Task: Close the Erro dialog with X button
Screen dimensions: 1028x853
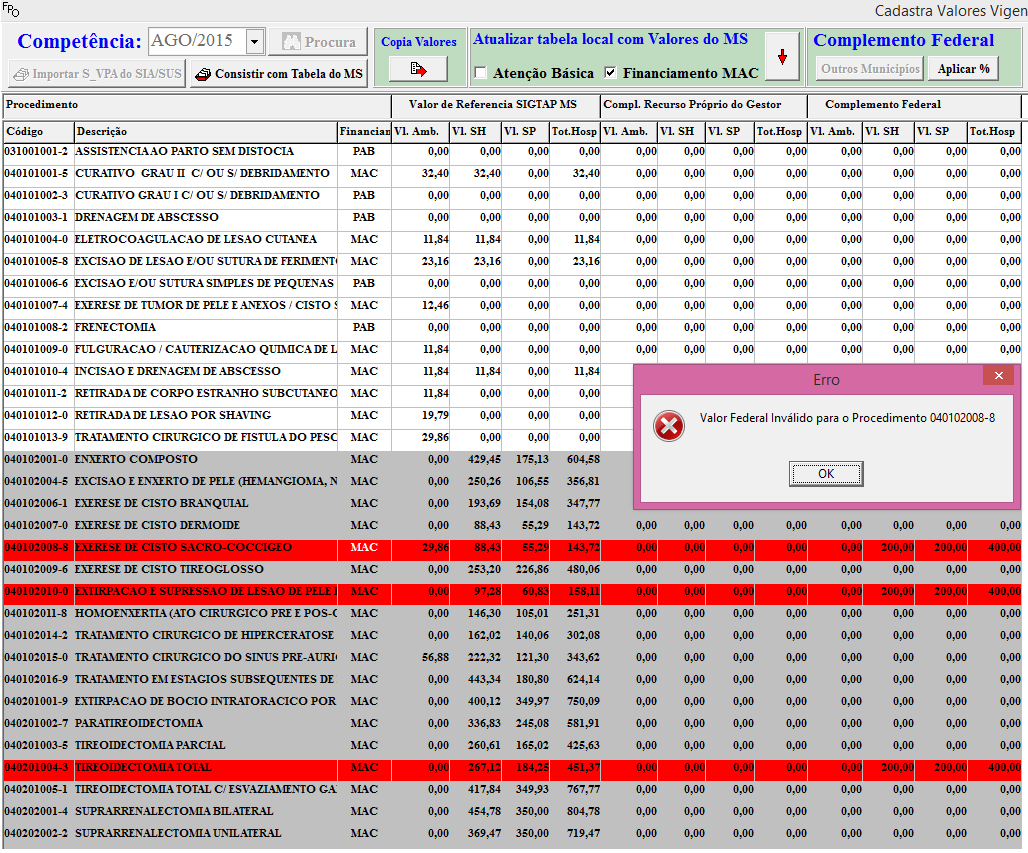Action: pos(997,376)
